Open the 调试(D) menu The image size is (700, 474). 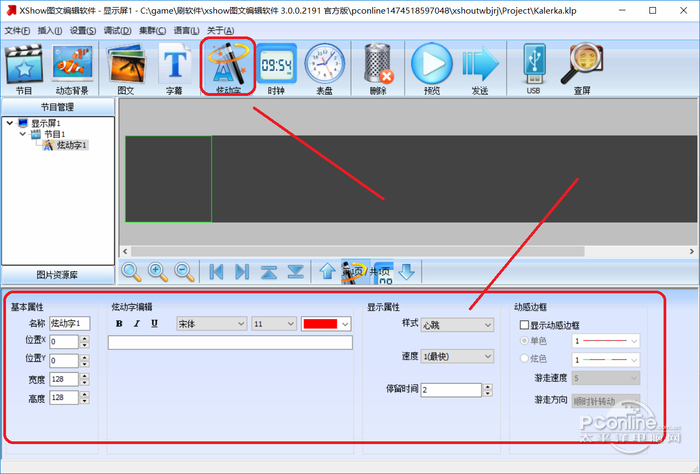[117, 30]
